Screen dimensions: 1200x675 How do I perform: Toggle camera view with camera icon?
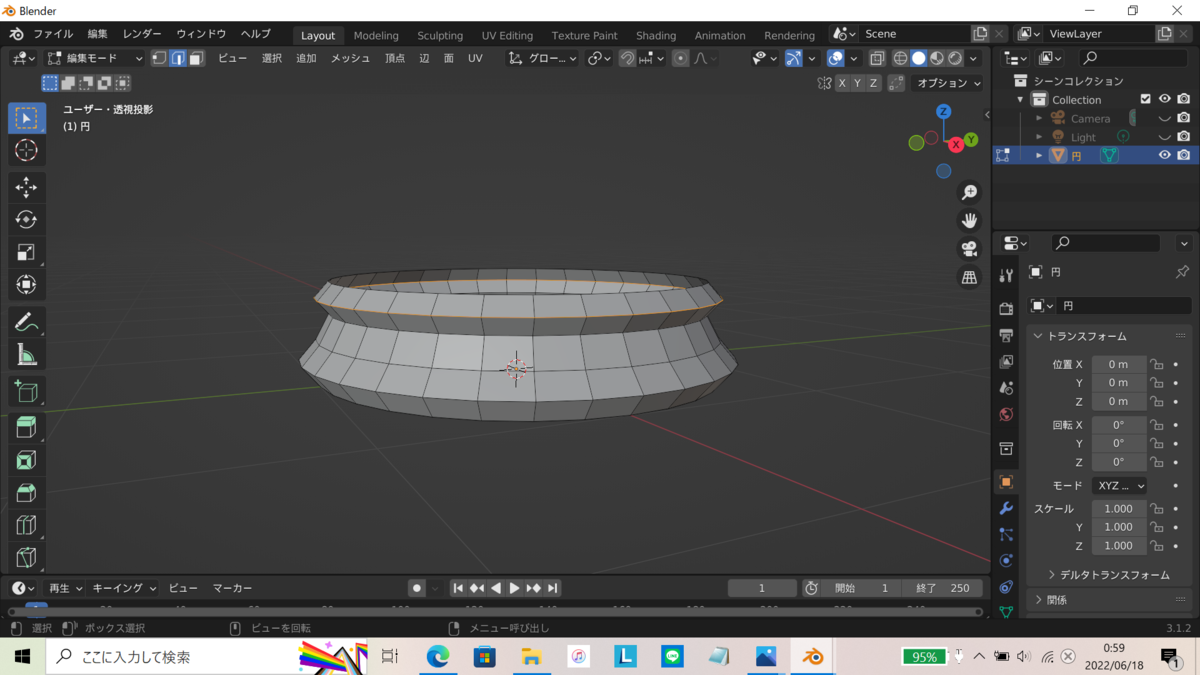click(969, 249)
